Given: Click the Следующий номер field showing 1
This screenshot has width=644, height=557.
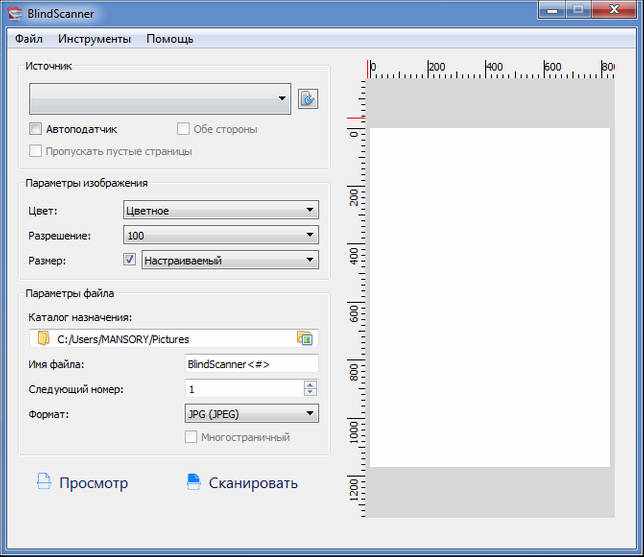Looking at the screenshot, I should click(x=244, y=389).
